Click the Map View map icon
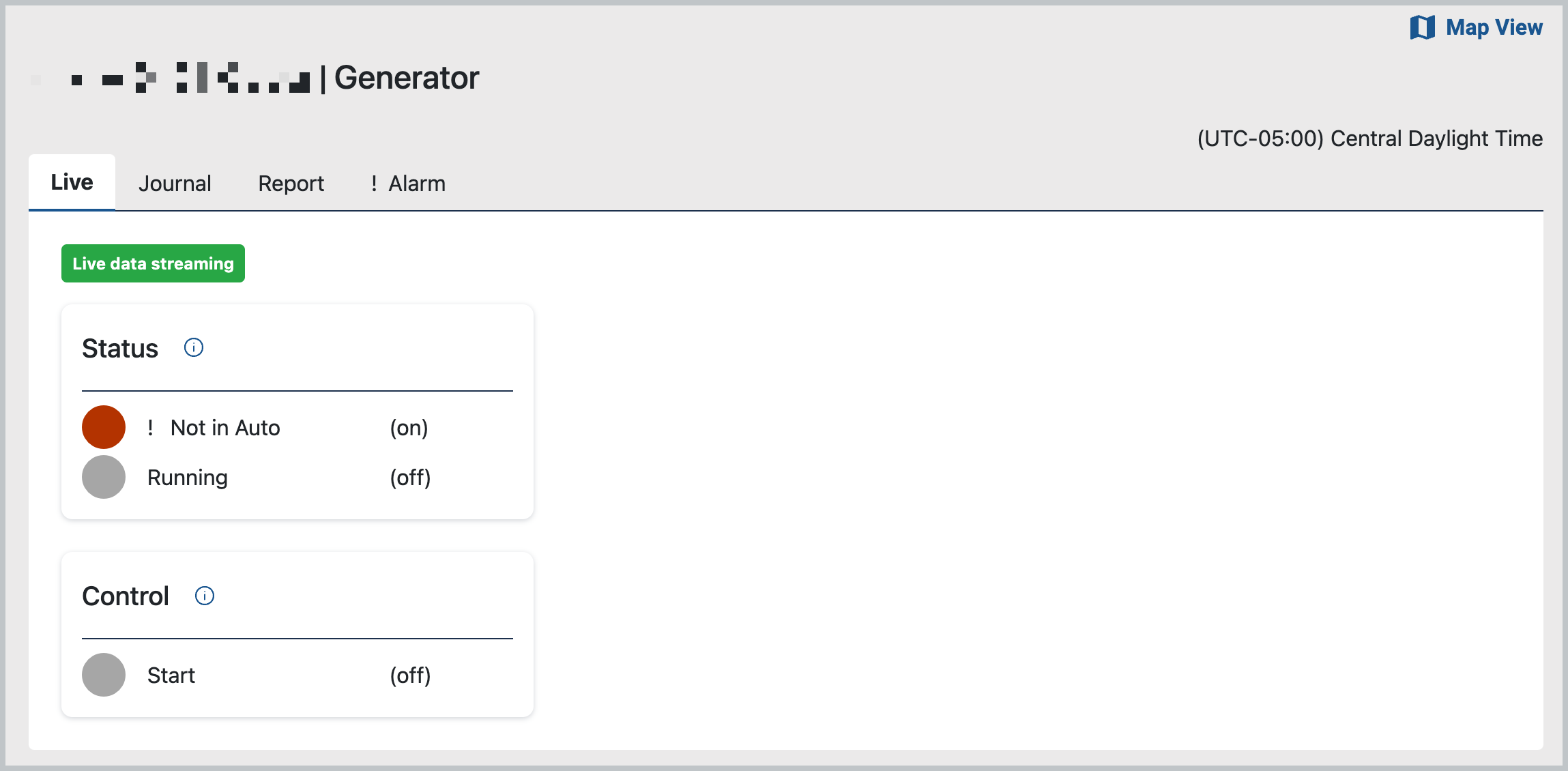Viewport: 1568px width, 771px height. click(x=1422, y=28)
